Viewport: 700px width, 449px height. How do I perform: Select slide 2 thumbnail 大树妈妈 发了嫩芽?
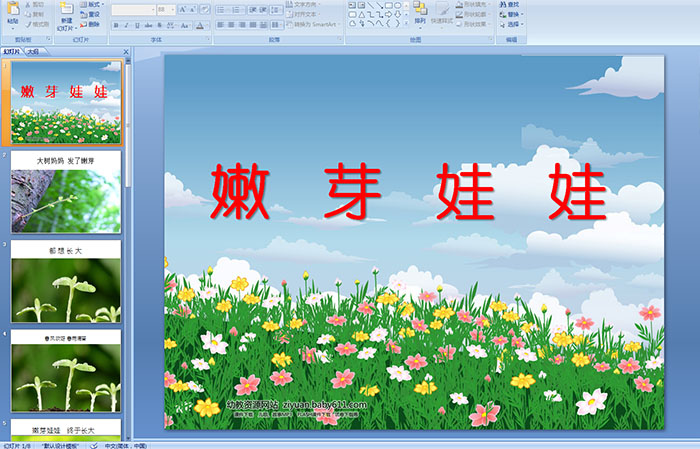coord(66,191)
